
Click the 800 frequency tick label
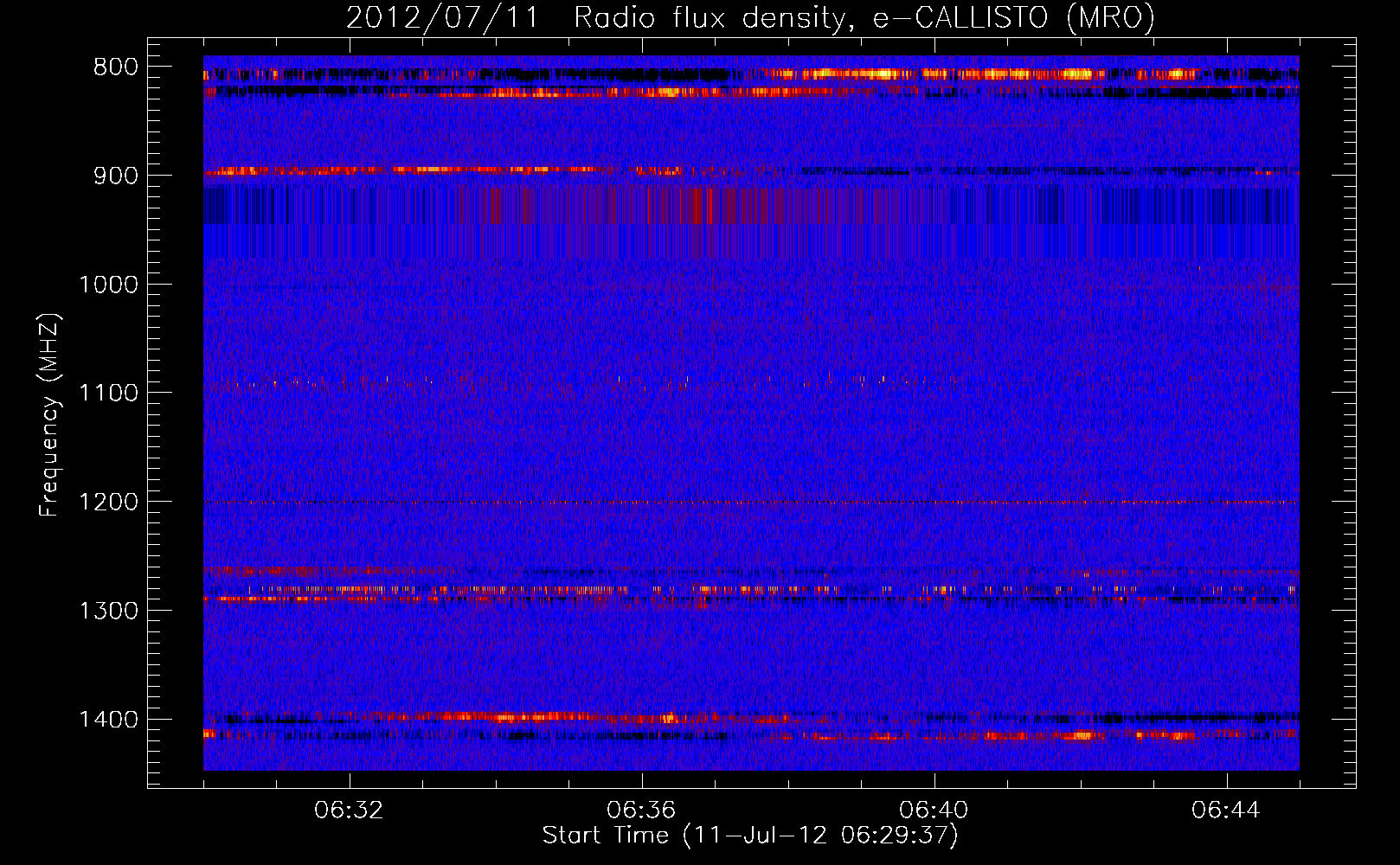pyautogui.click(x=116, y=67)
